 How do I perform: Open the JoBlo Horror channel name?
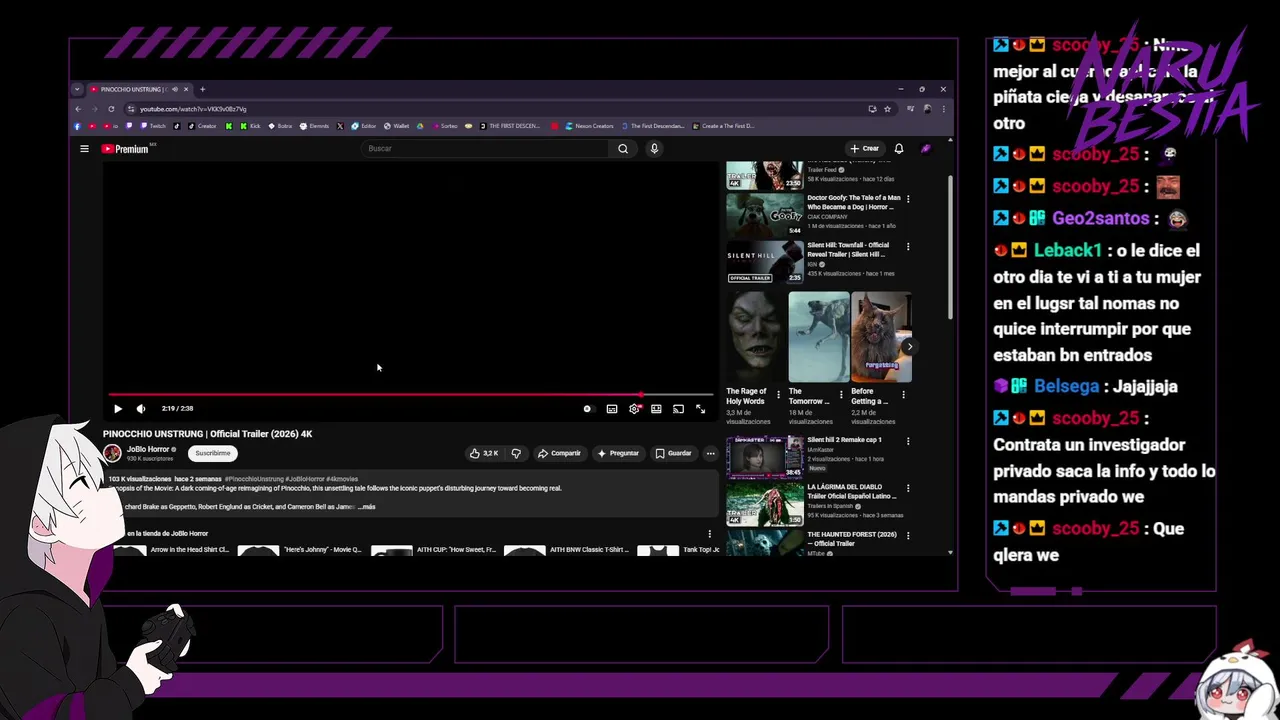click(148, 449)
